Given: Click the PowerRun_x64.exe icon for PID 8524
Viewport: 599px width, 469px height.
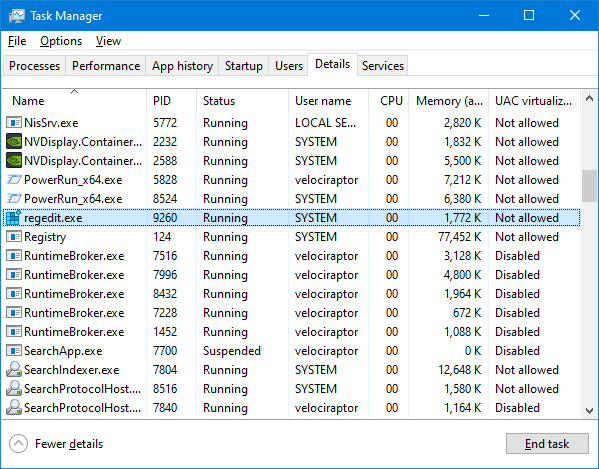Looking at the screenshot, I should tap(14, 199).
